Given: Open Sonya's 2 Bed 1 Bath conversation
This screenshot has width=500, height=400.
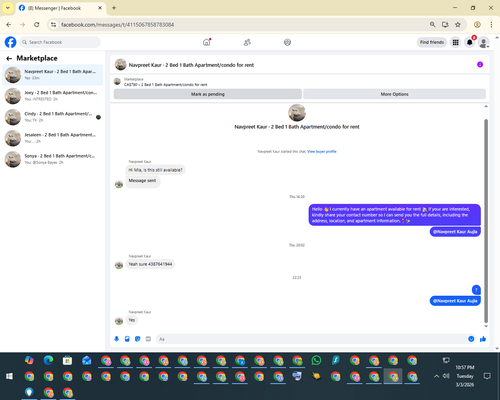Looking at the screenshot, I should click(53, 159).
